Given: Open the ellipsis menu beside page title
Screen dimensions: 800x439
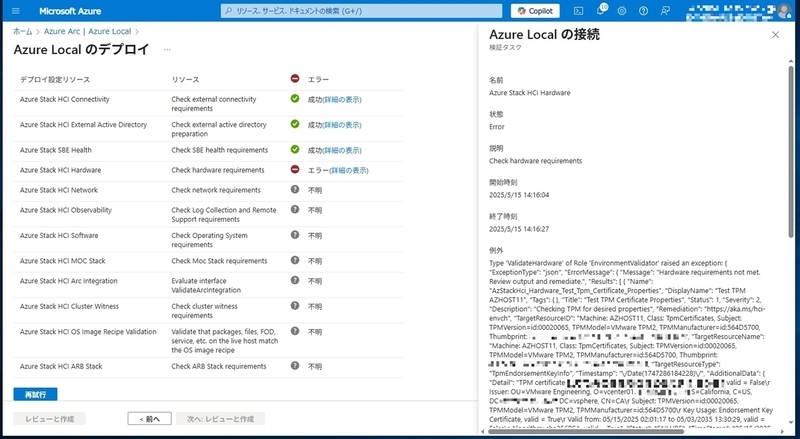Looking at the screenshot, I should click(x=167, y=50).
